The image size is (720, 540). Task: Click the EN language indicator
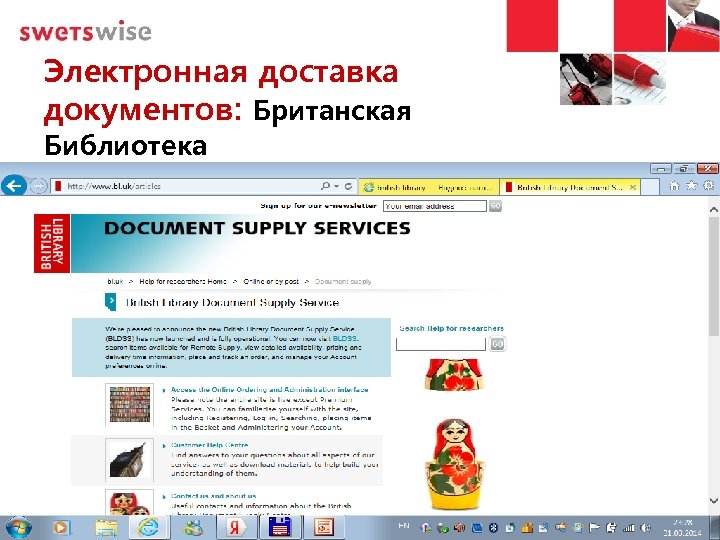(404, 525)
